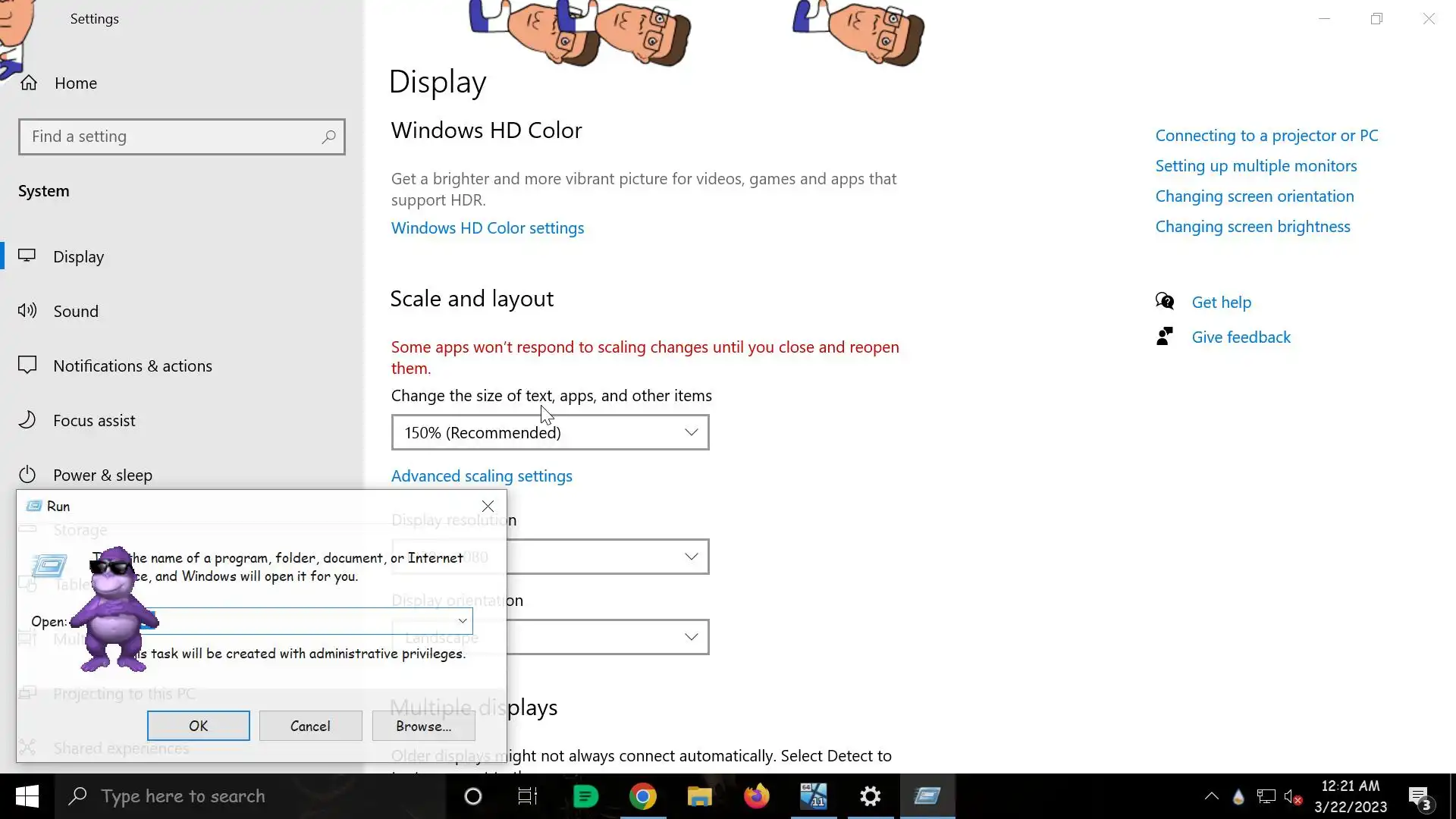Click the Task View taskbar icon
1456x819 pixels.
click(527, 796)
